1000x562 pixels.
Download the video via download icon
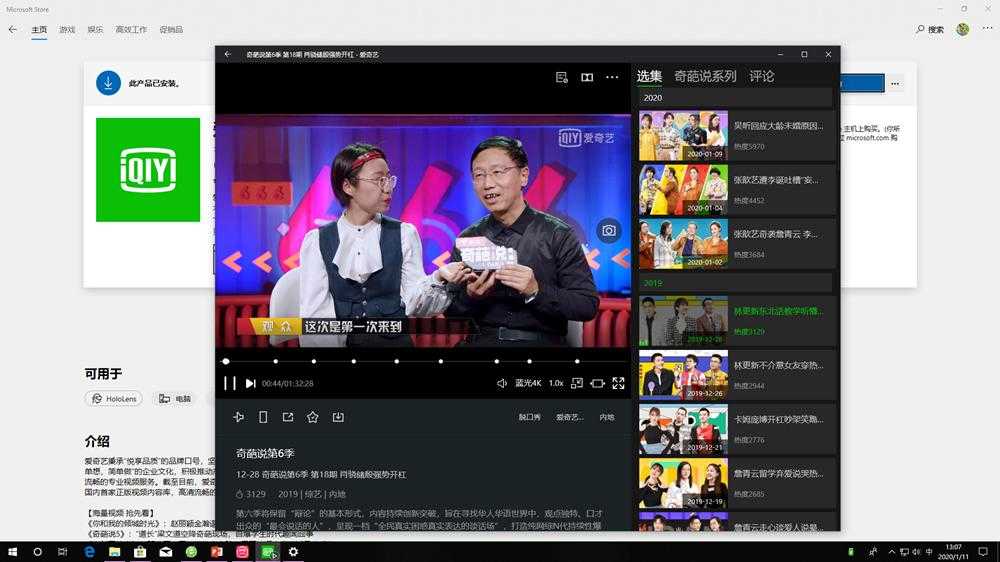pos(338,417)
